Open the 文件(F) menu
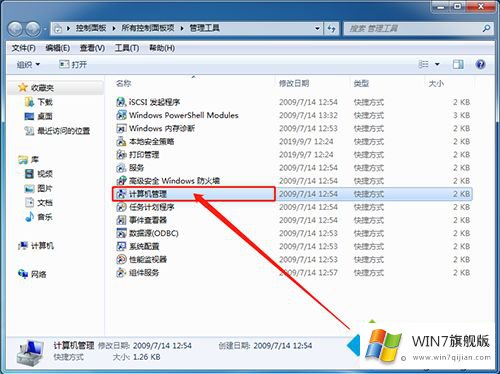Viewport: 500px width, 374px height. coord(23,48)
